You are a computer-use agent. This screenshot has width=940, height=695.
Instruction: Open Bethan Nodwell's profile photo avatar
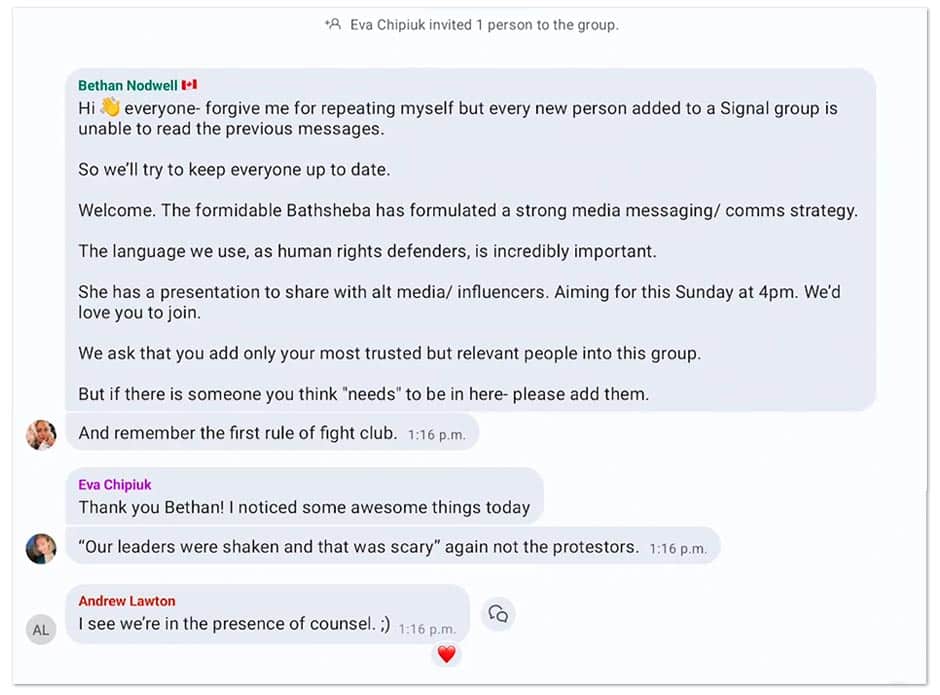pyautogui.click(x=41, y=434)
